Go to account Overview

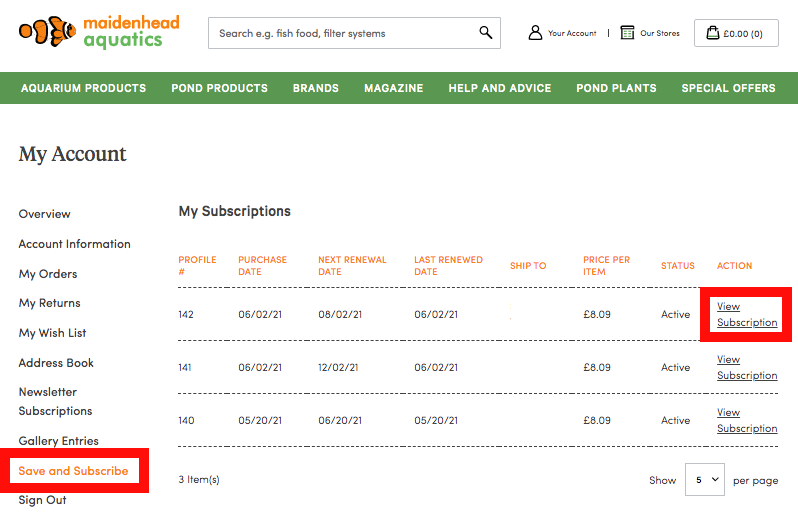44,214
